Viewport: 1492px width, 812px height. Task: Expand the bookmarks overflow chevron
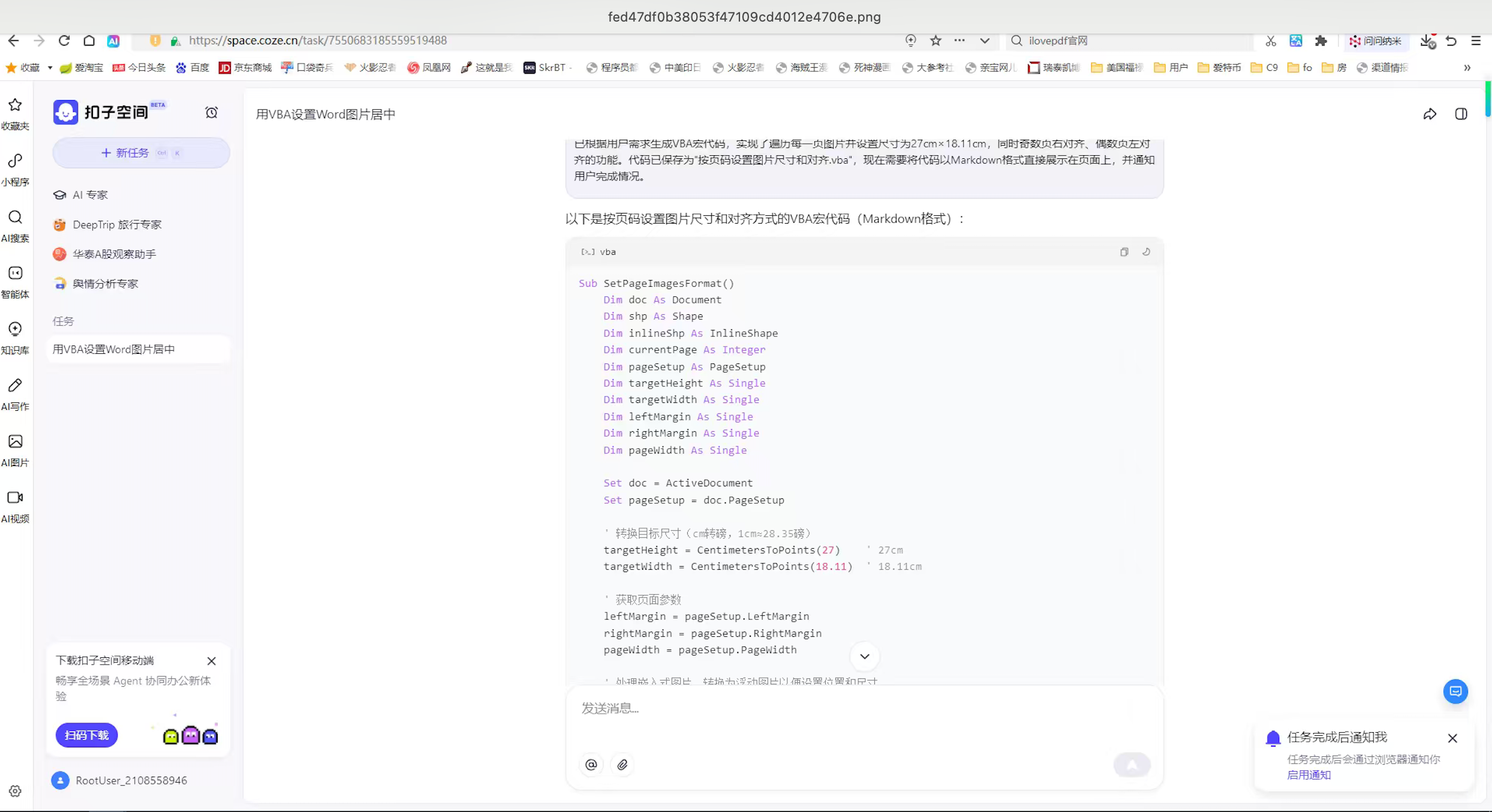[1467, 68]
